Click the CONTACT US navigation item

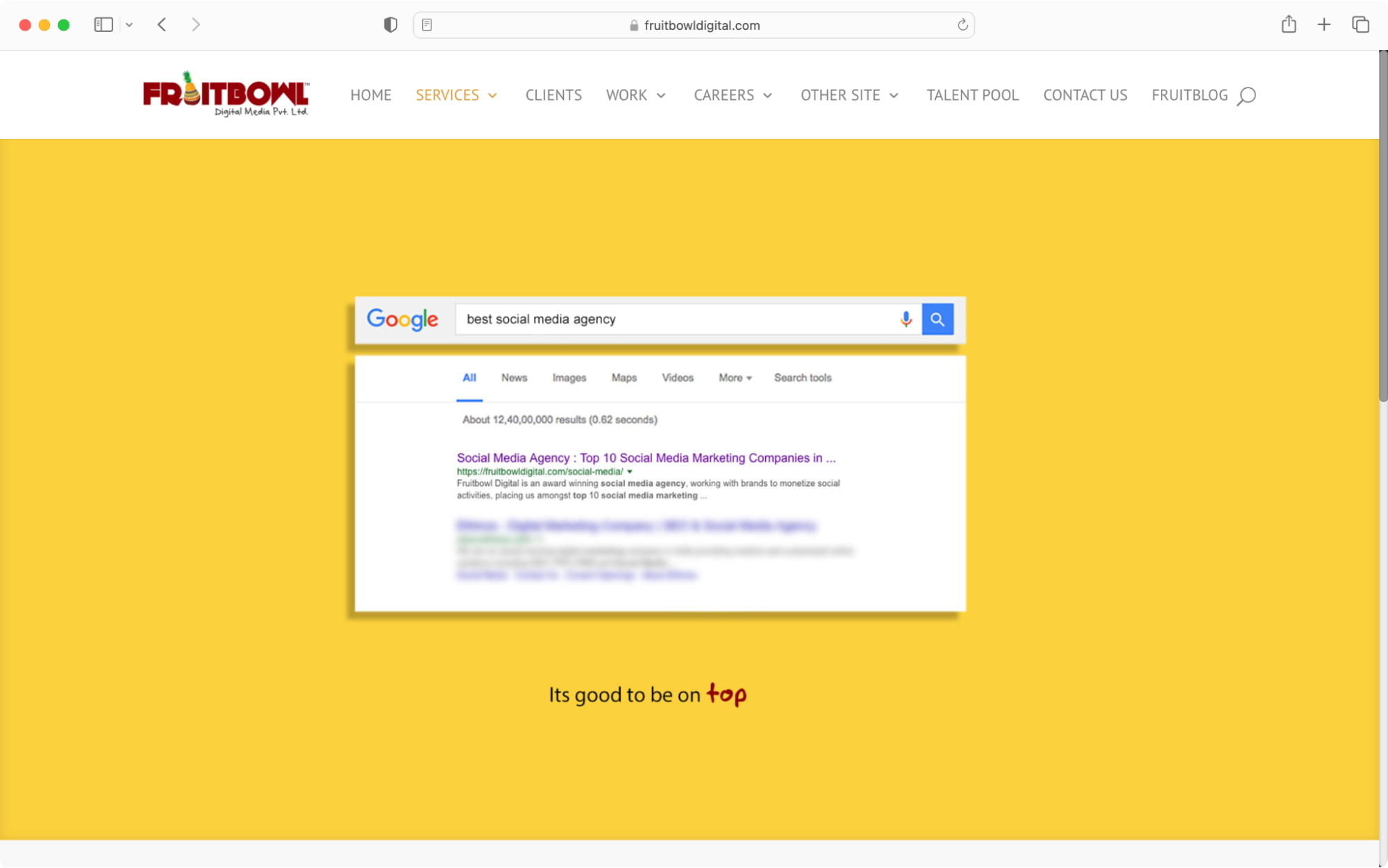1085,95
